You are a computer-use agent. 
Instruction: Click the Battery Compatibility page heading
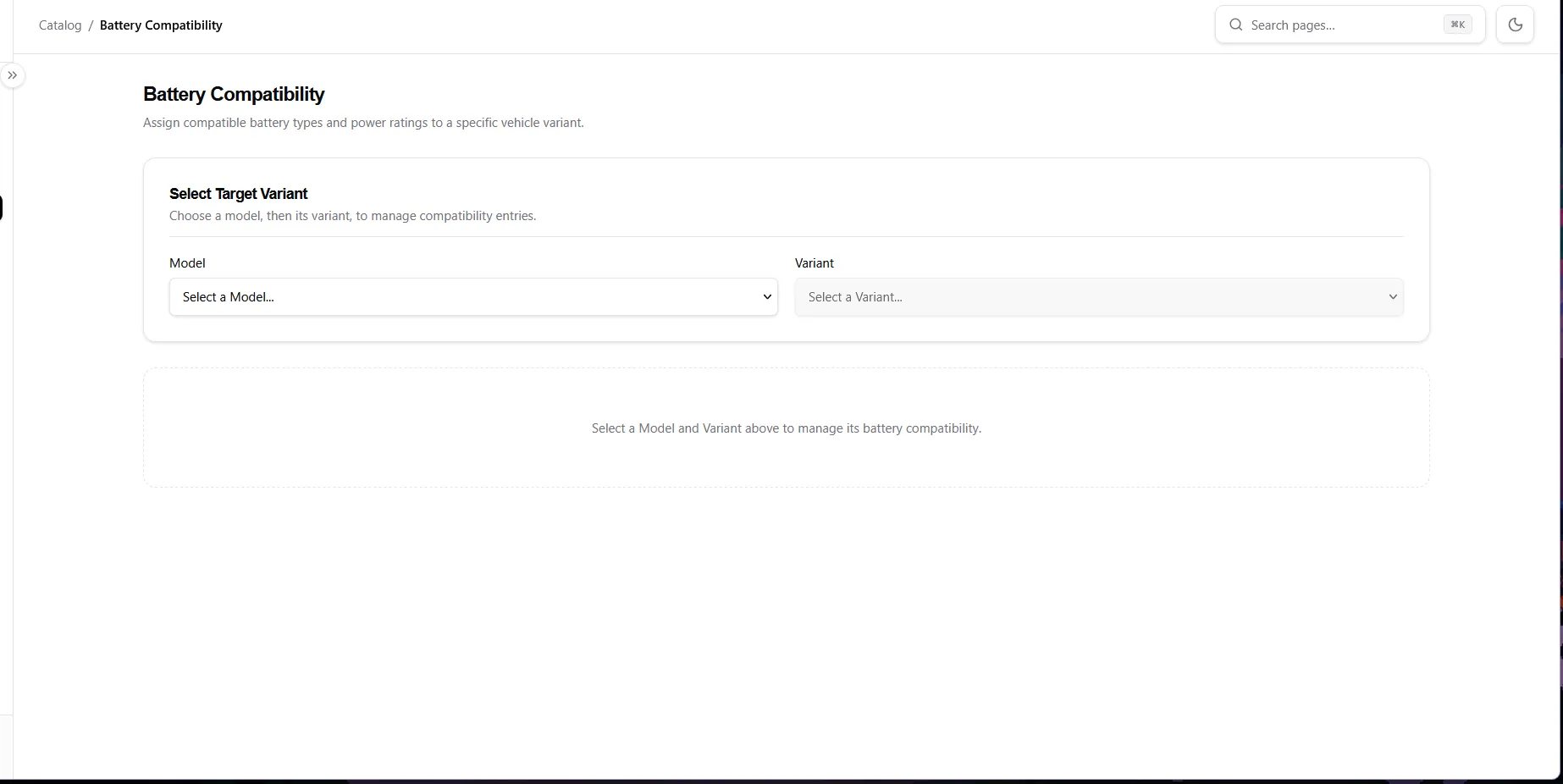tap(234, 94)
